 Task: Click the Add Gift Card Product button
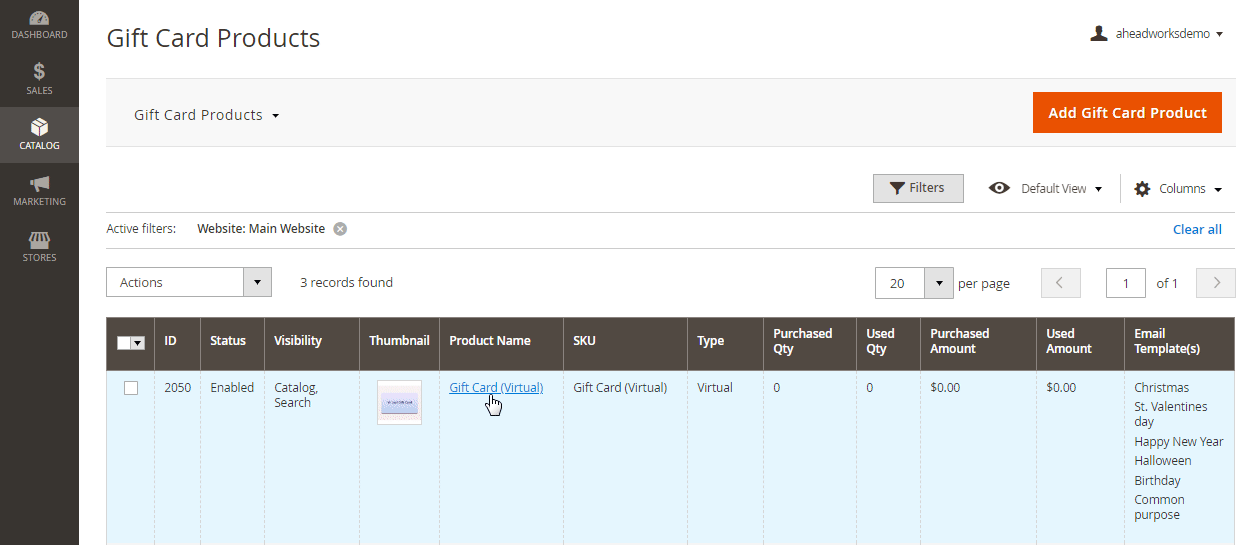click(1127, 113)
